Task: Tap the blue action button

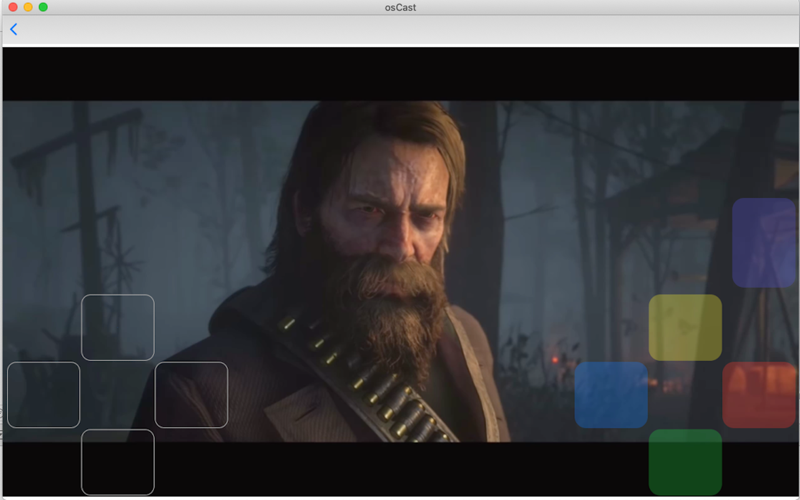Action: 611,395
